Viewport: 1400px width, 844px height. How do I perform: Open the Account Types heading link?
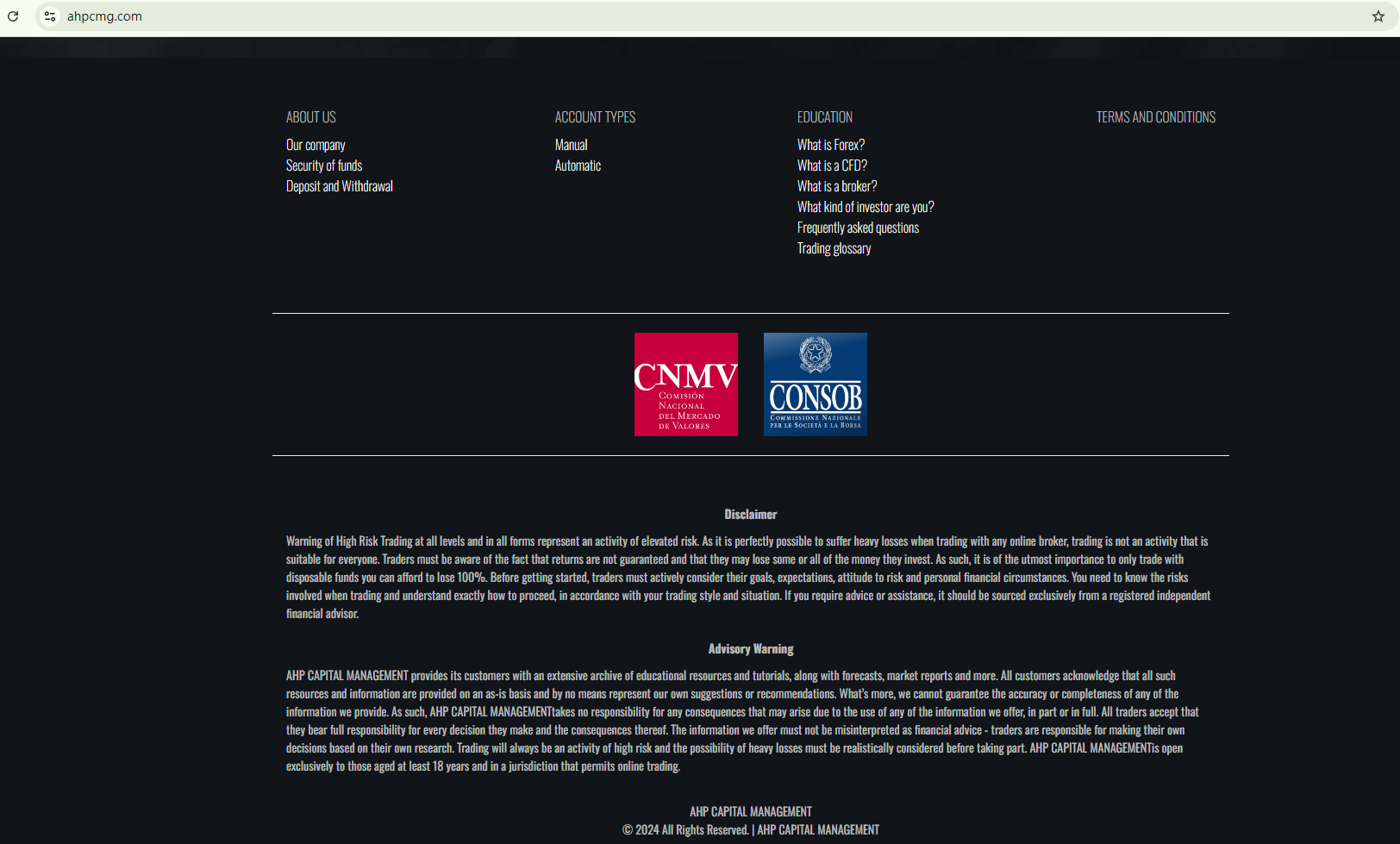(595, 117)
